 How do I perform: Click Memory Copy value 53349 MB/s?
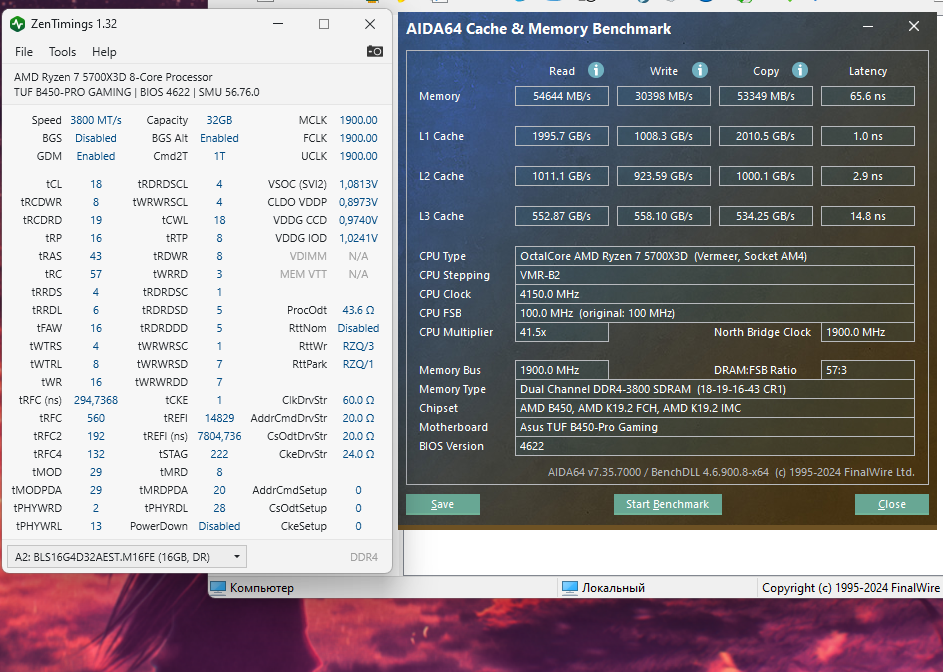(x=766, y=96)
